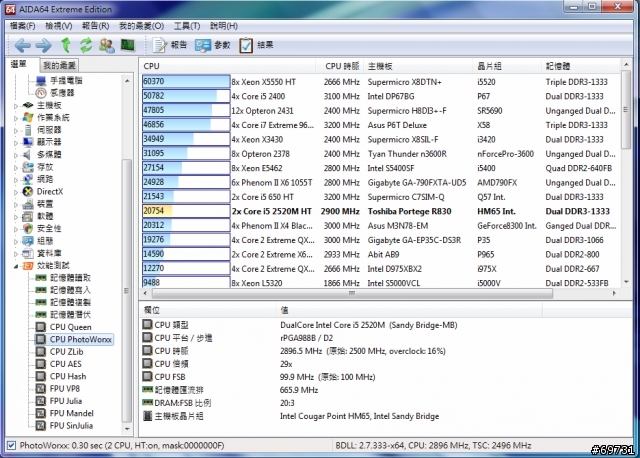Open the 檔案(F) menu
This screenshot has height=458, width=640.
pos(22,26)
